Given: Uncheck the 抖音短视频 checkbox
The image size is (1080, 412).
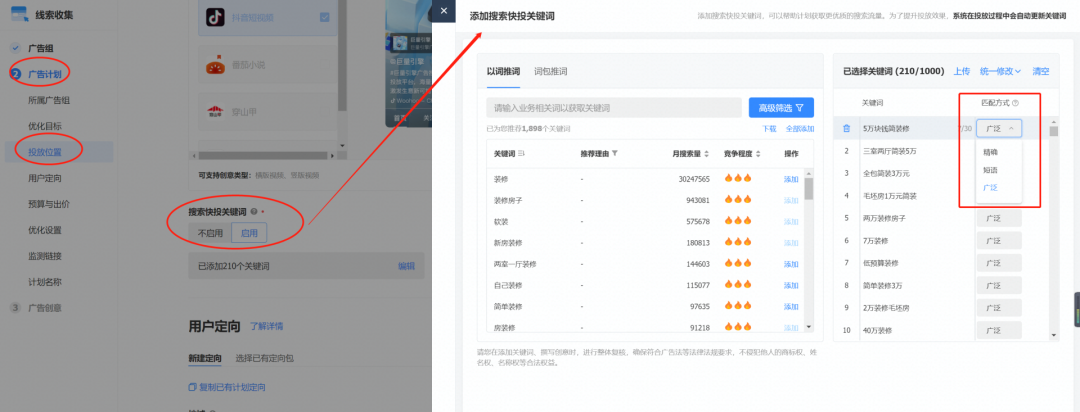Looking at the screenshot, I should point(324,18).
